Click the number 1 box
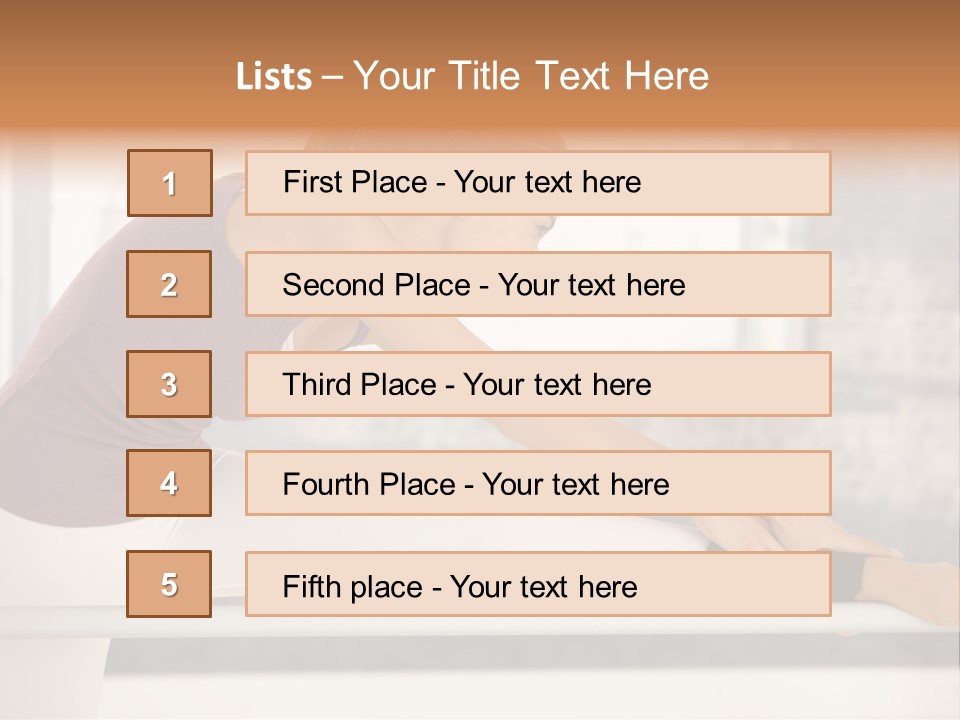The image size is (960, 720). click(x=170, y=183)
